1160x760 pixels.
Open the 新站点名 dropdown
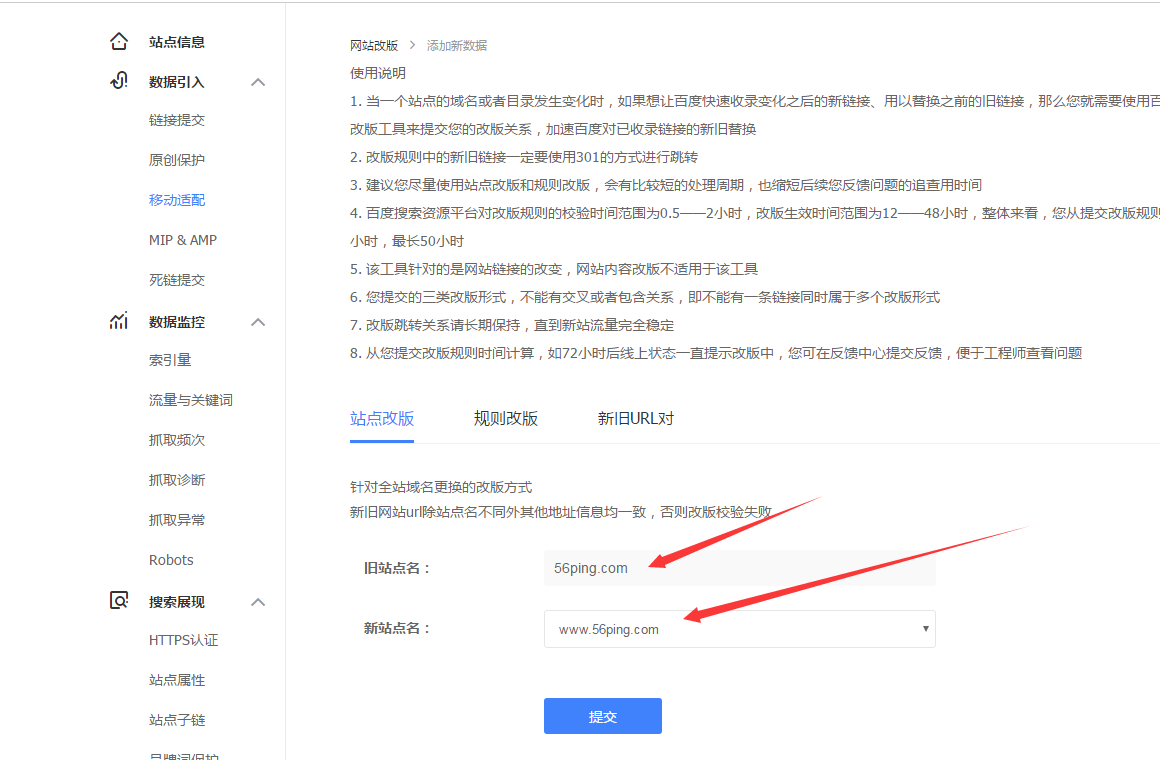pyautogui.click(x=739, y=629)
